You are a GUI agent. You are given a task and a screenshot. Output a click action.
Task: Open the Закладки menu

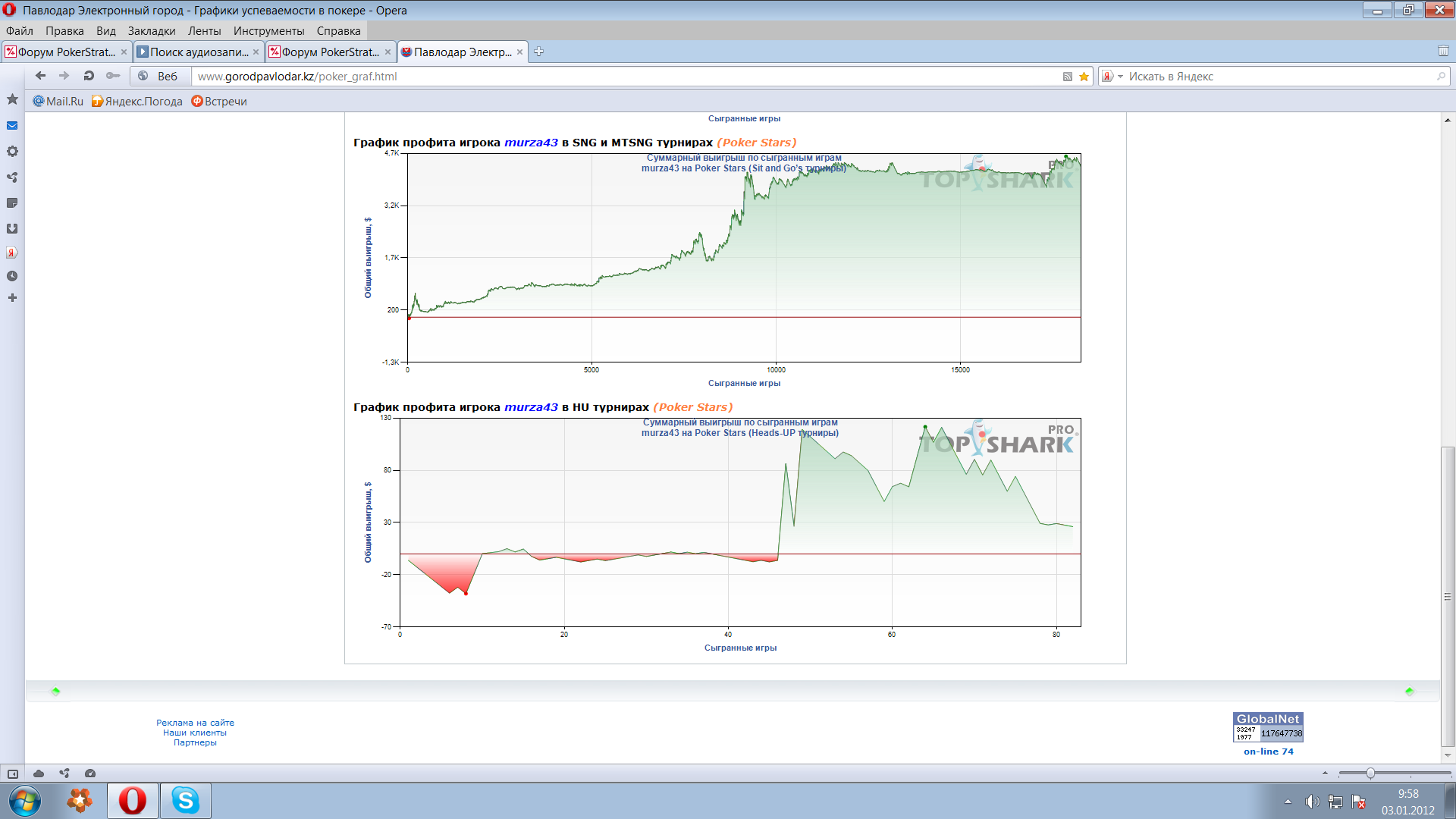pos(151,31)
